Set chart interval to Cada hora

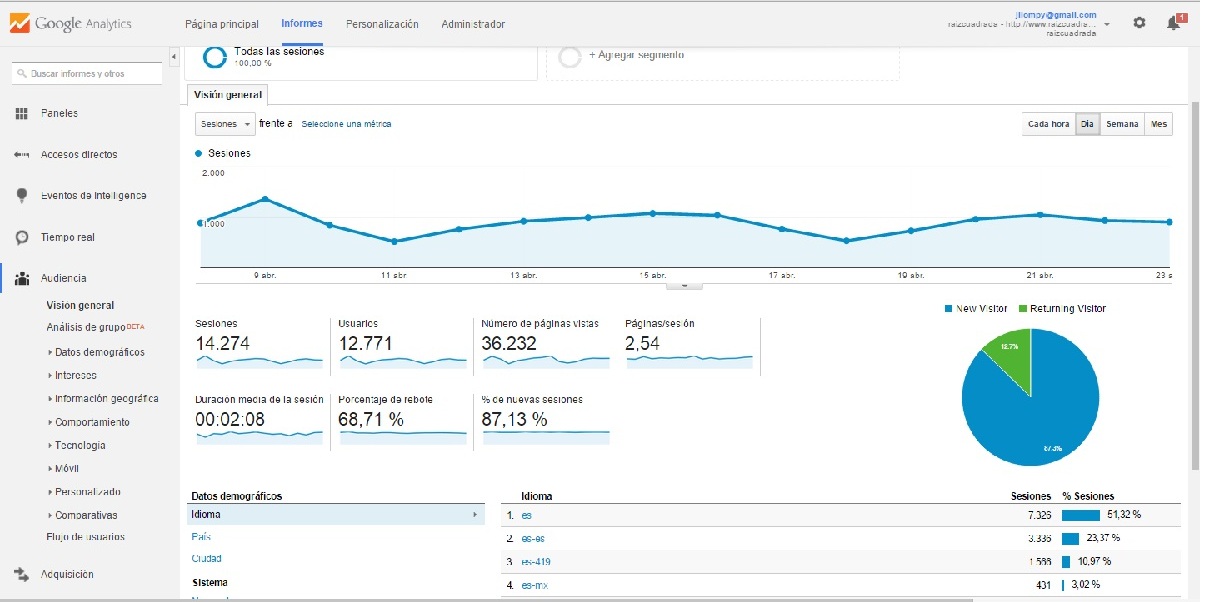pyautogui.click(x=1048, y=124)
